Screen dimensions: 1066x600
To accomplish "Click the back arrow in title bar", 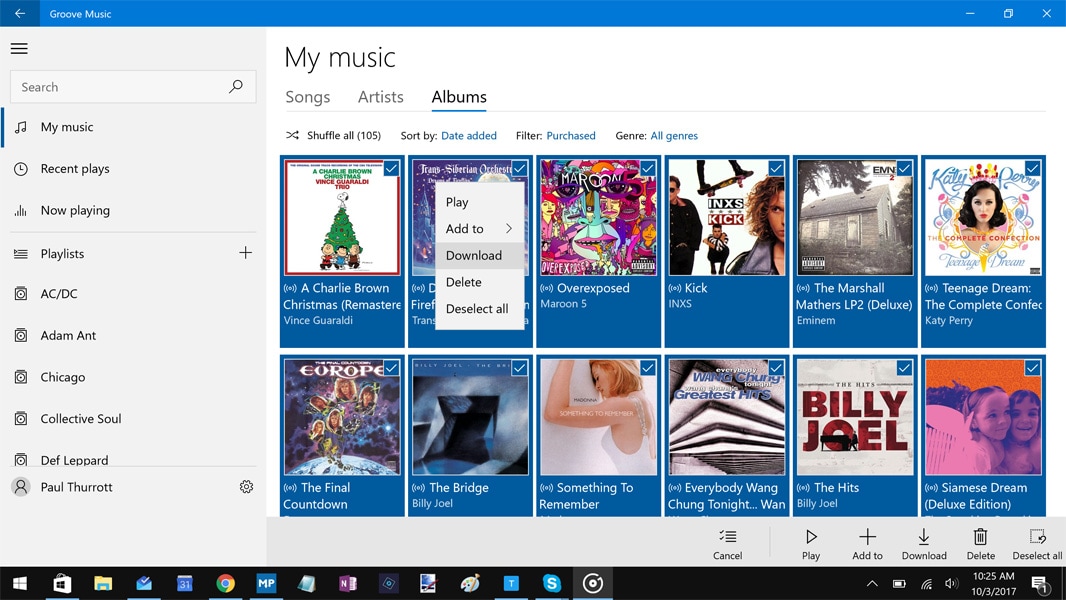I will [20, 13].
